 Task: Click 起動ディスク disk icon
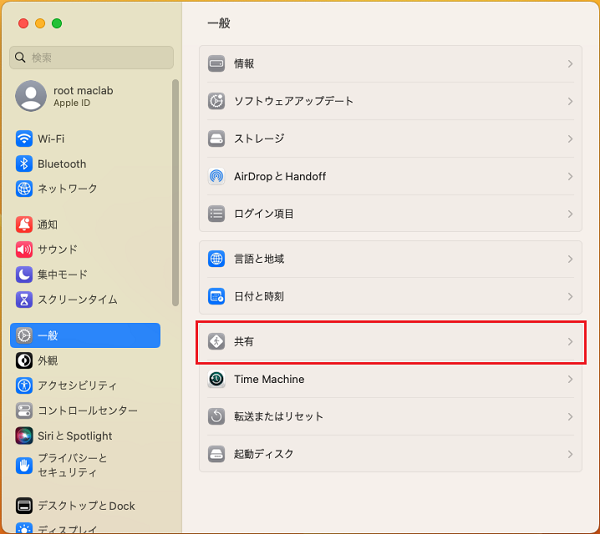[x=216, y=454]
